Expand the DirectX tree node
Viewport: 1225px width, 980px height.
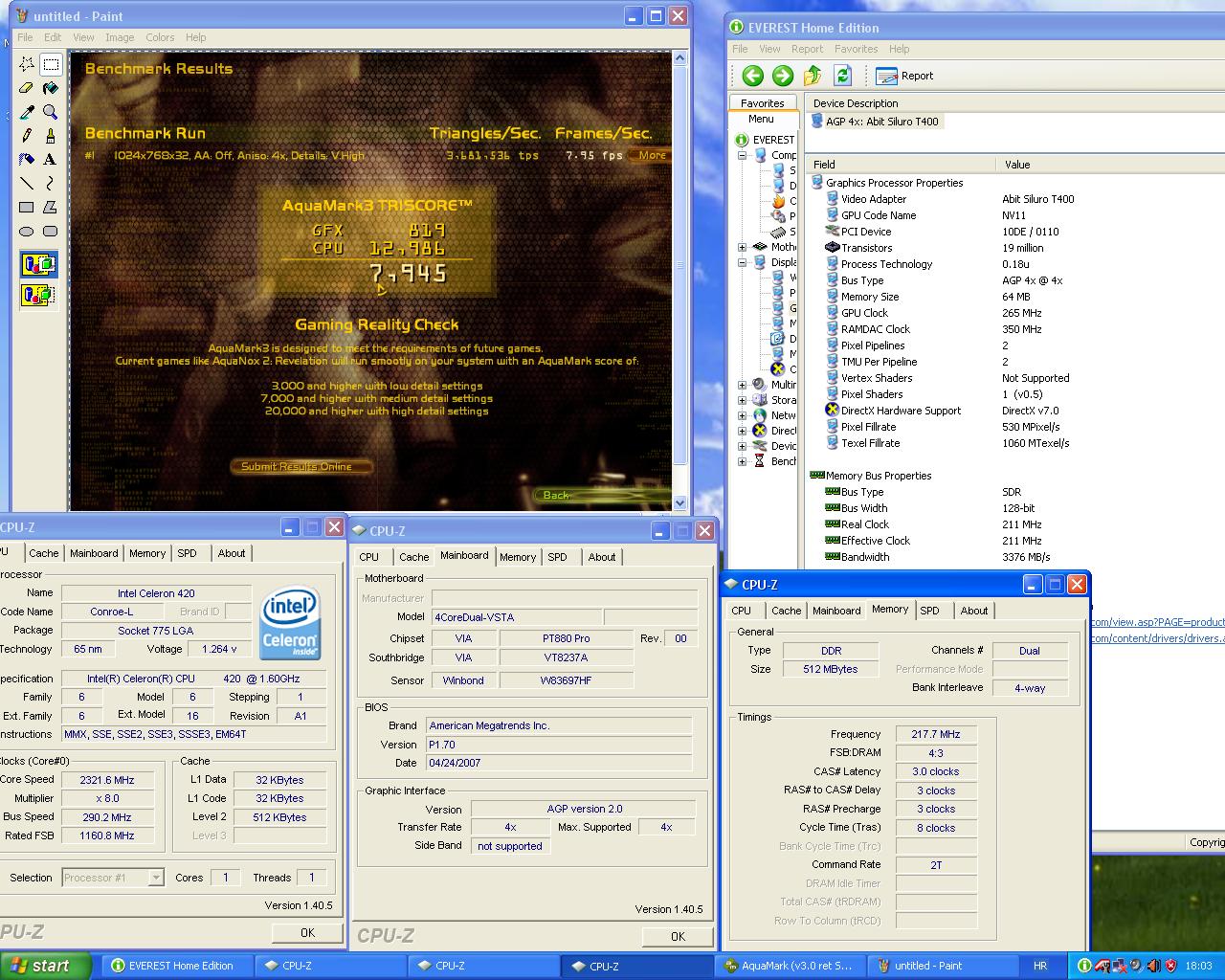pos(742,431)
